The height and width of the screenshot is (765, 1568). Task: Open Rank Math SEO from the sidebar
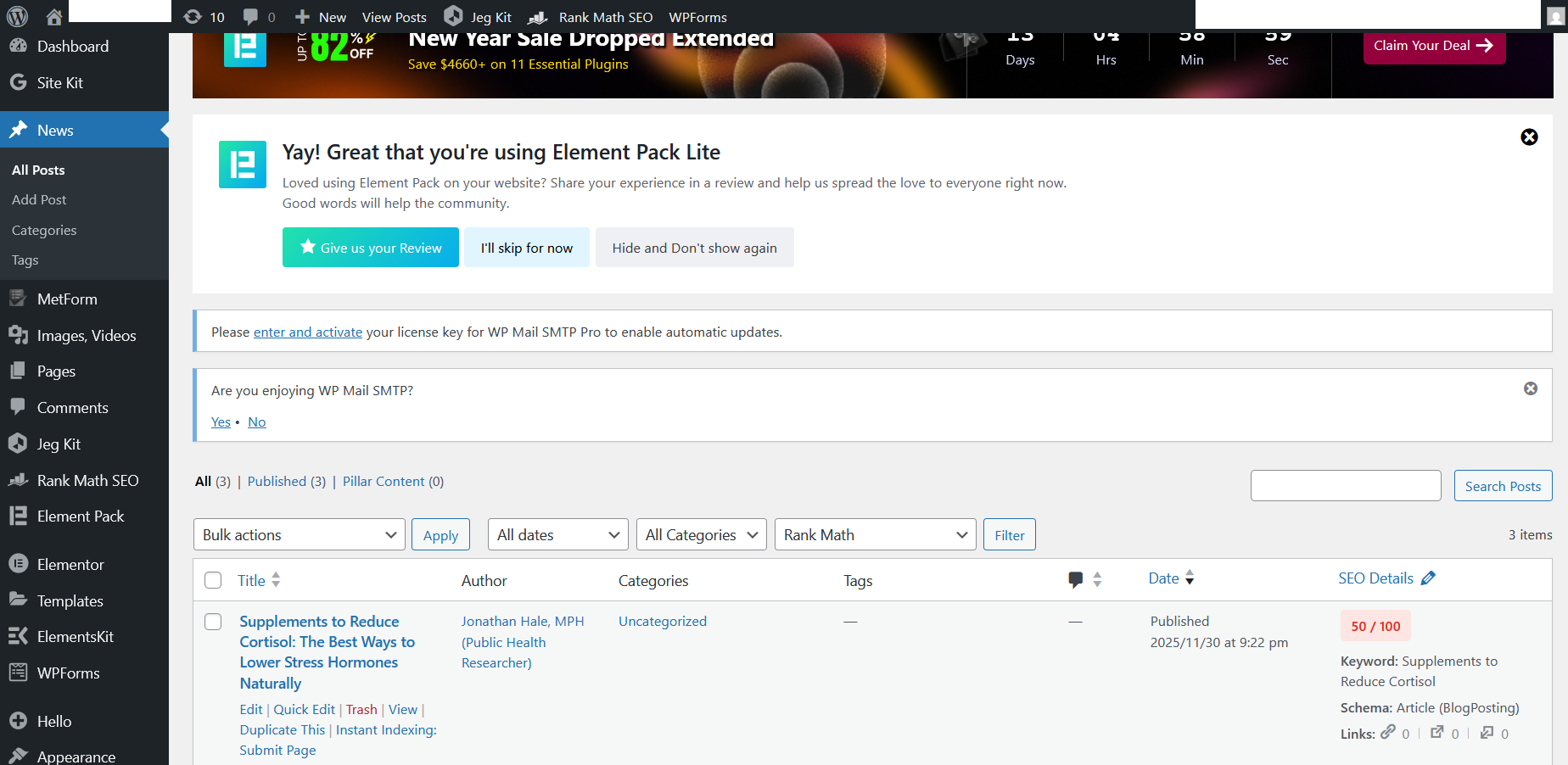(87, 480)
